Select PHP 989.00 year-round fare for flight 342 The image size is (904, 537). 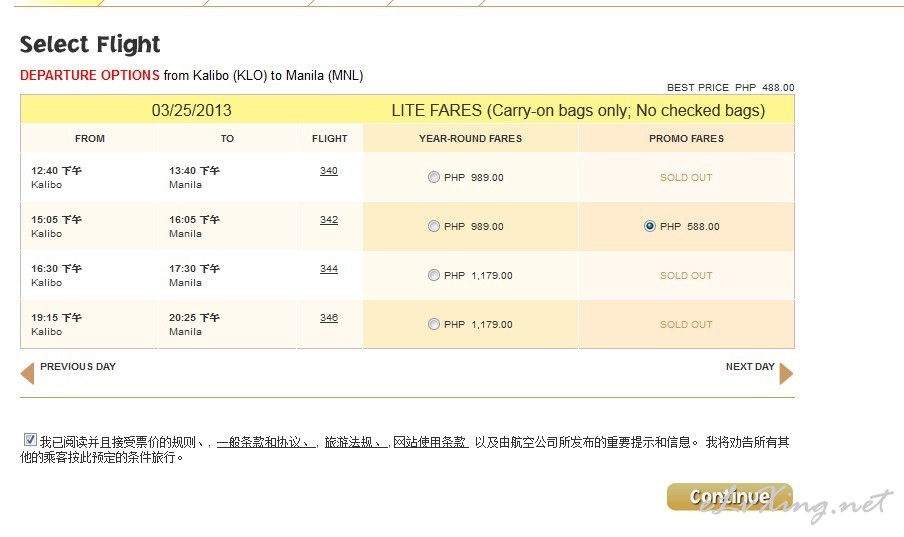(x=433, y=227)
